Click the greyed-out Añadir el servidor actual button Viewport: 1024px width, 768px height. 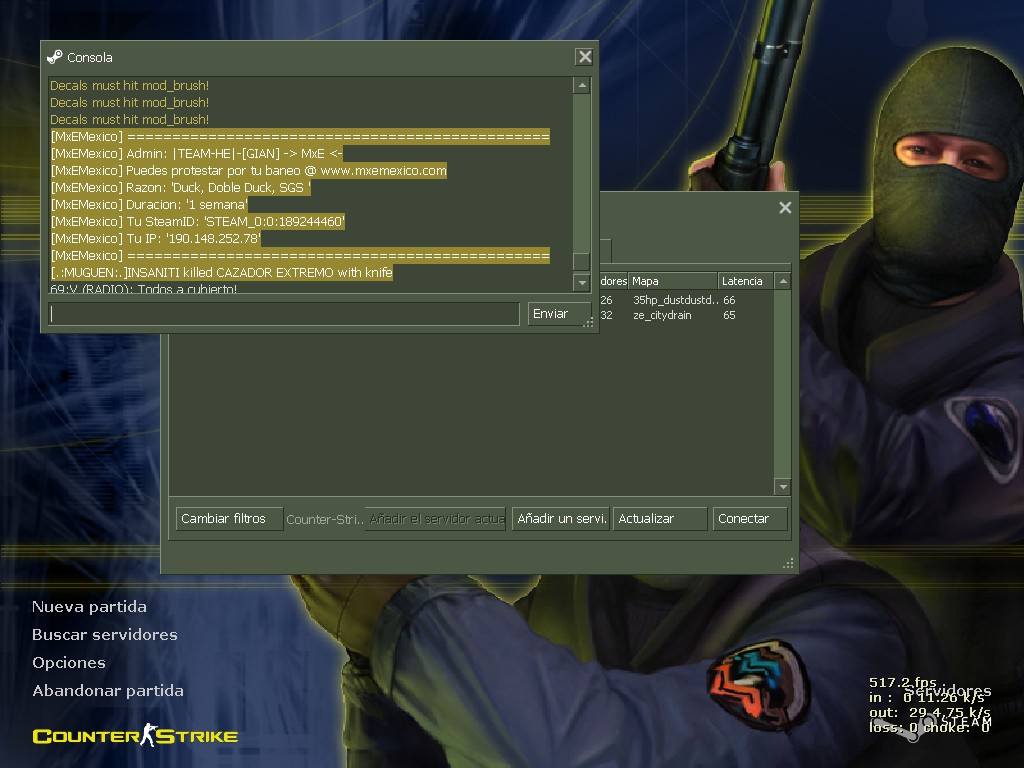coord(436,519)
